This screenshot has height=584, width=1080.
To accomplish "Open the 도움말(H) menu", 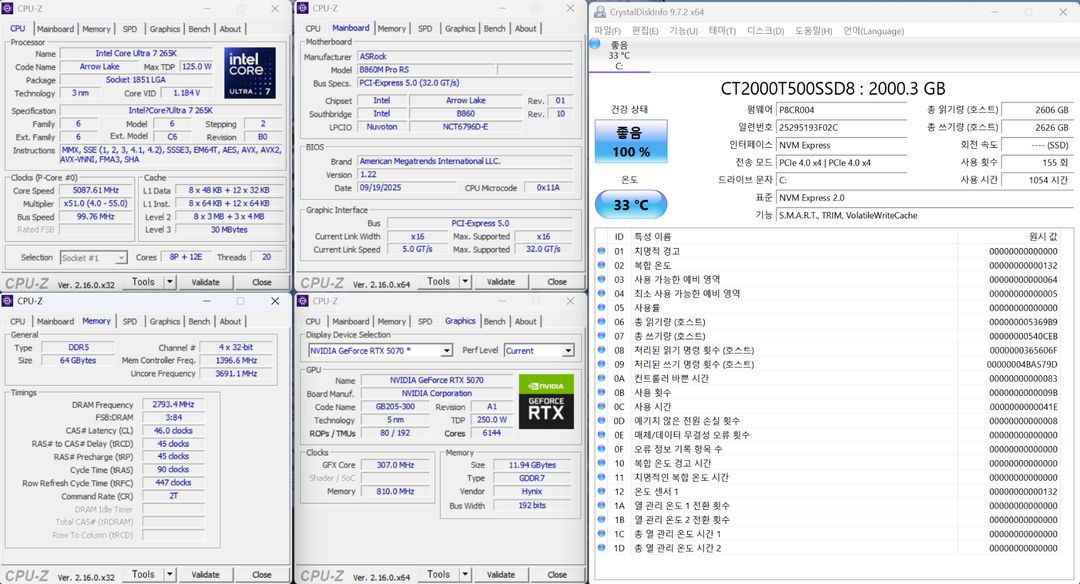I will tap(813, 31).
